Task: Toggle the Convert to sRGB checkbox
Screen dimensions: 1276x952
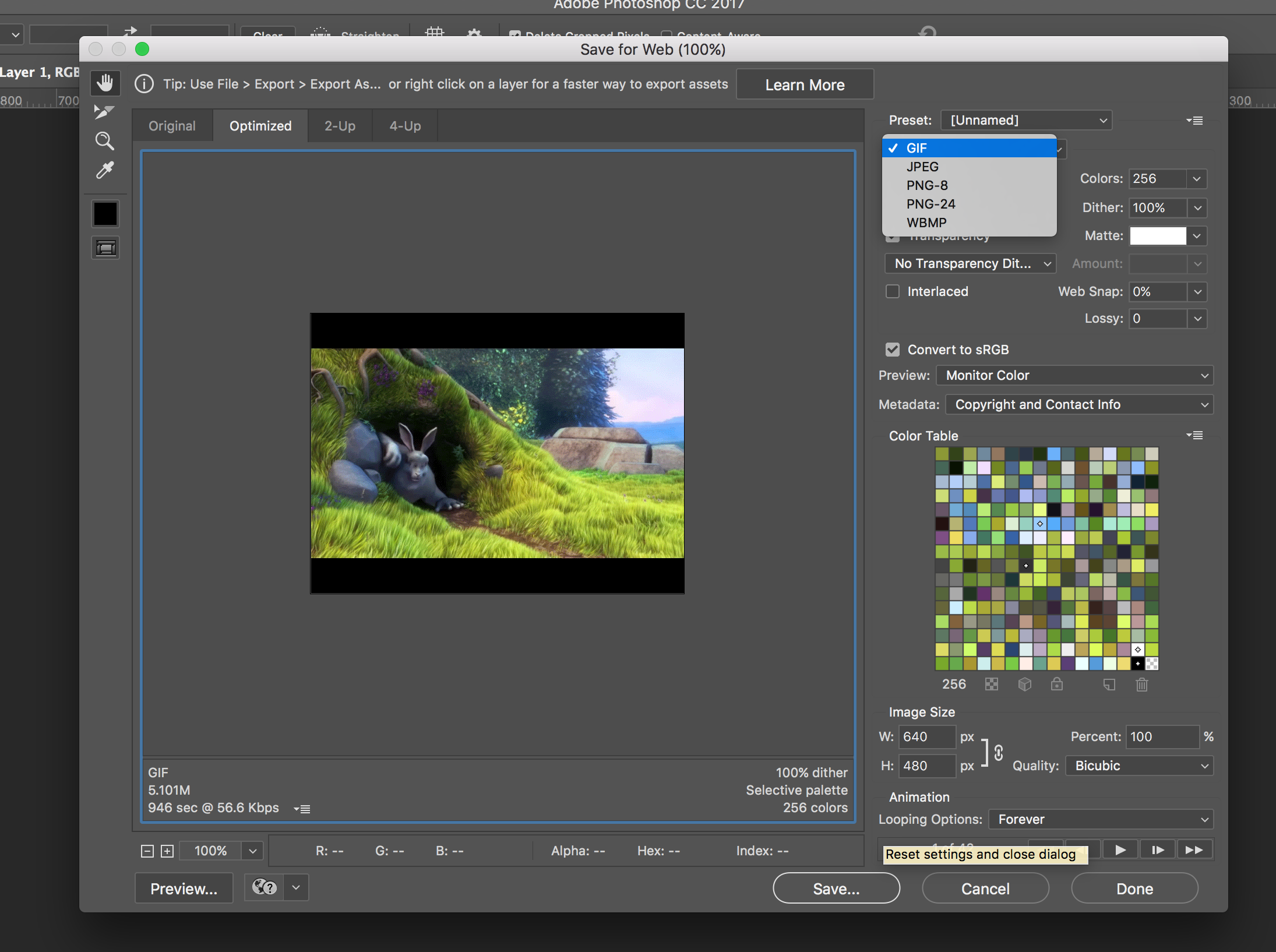Action: click(x=893, y=350)
